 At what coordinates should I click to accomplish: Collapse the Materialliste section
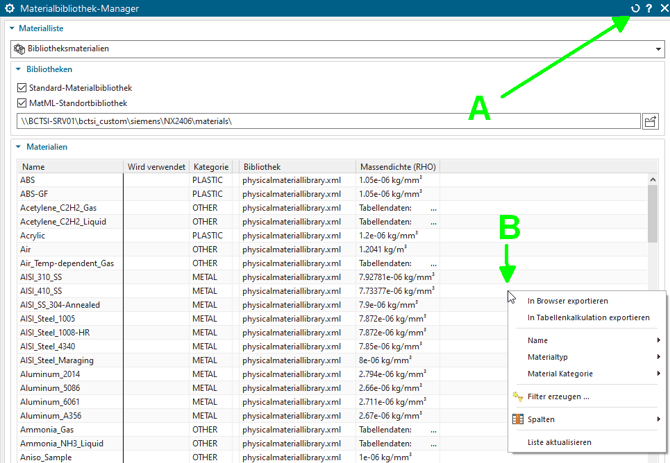point(11,28)
